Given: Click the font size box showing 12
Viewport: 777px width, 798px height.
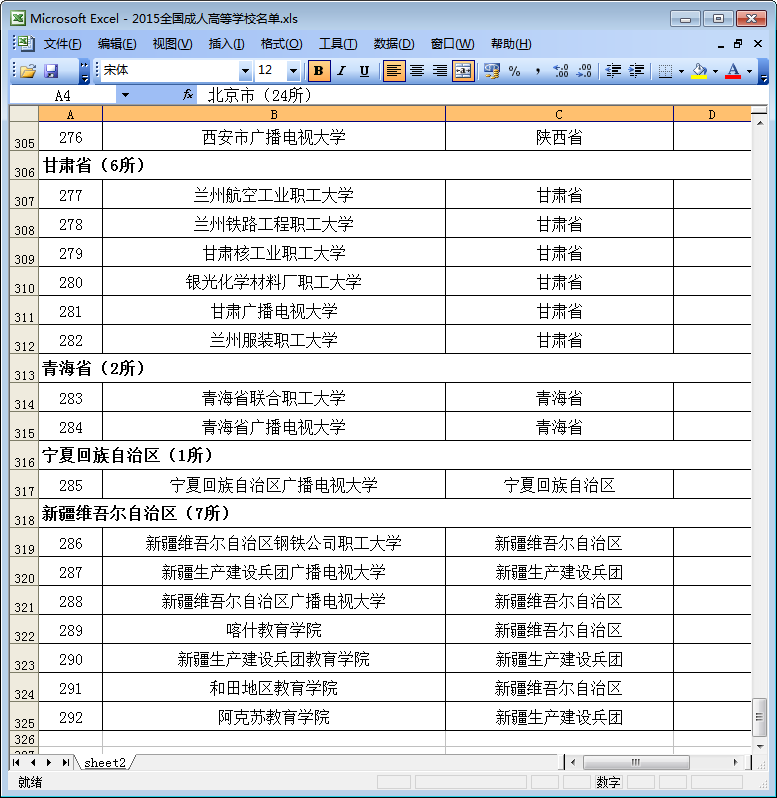Looking at the screenshot, I should [271, 71].
